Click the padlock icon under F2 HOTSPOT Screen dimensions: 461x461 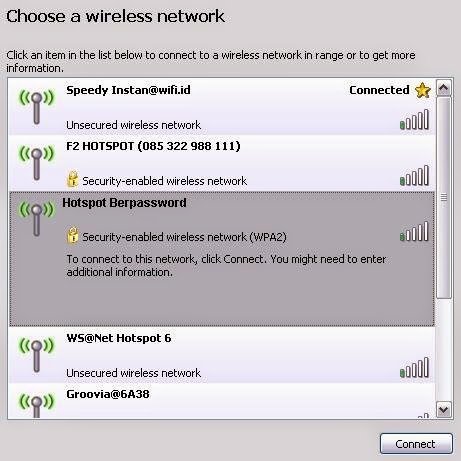tap(72, 179)
